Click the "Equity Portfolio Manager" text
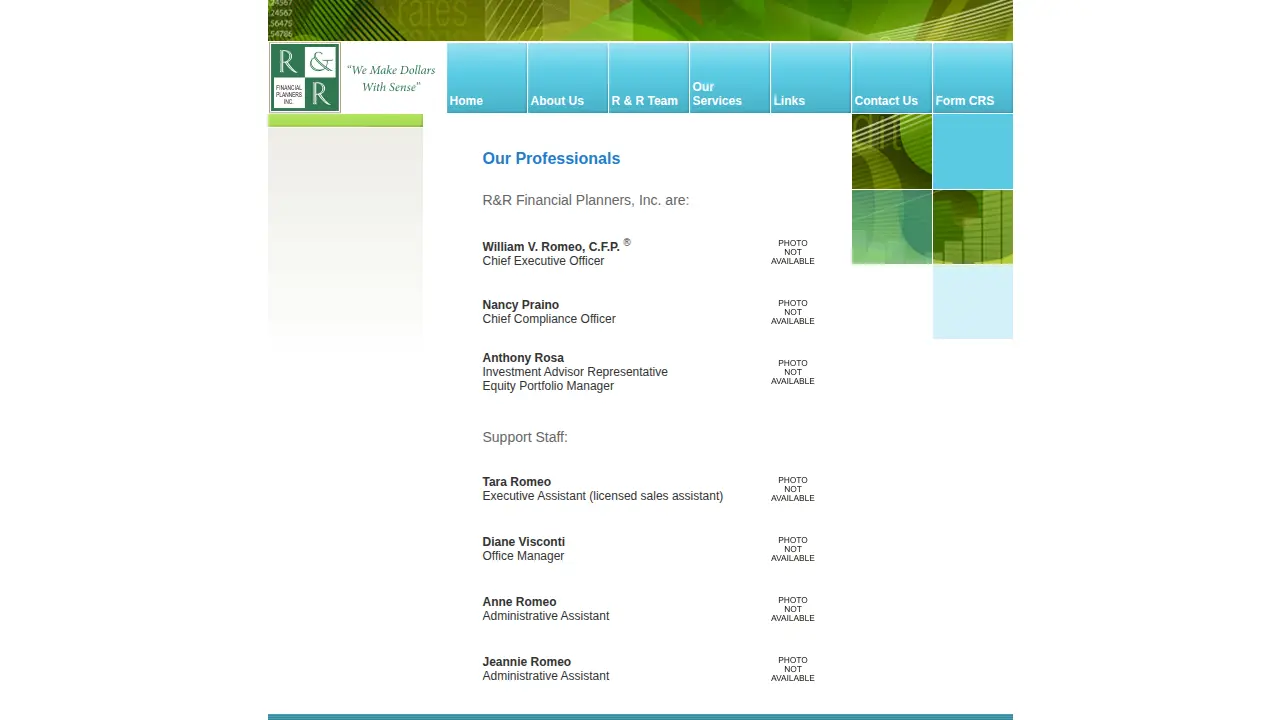Image resolution: width=1280 pixels, height=720 pixels. click(548, 386)
